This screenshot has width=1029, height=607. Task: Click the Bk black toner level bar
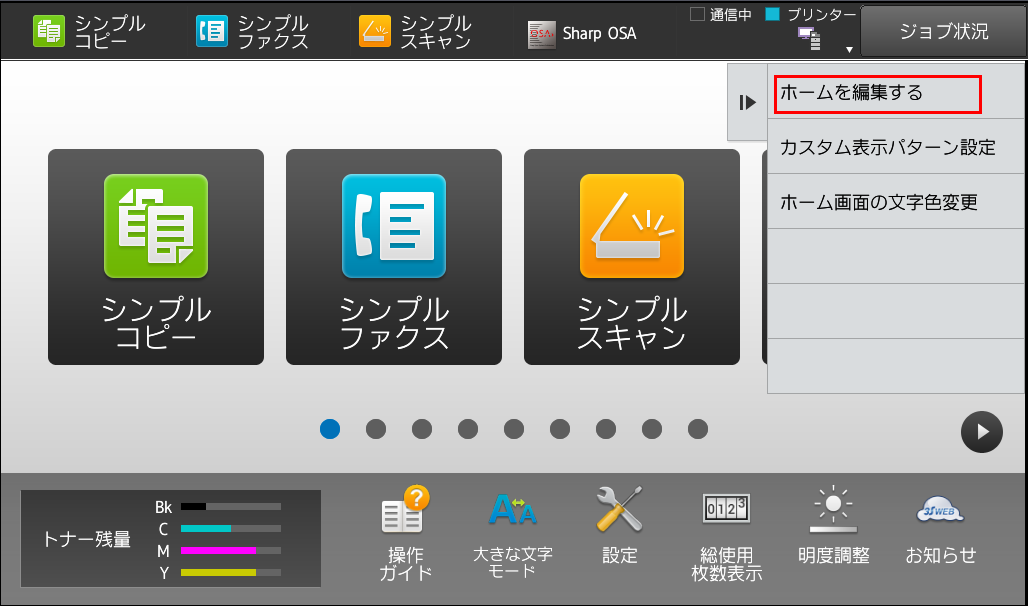pyautogui.click(x=231, y=507)
